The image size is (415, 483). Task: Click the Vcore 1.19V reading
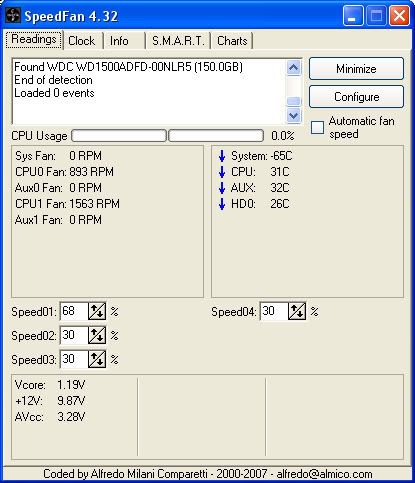coord(50,385)
